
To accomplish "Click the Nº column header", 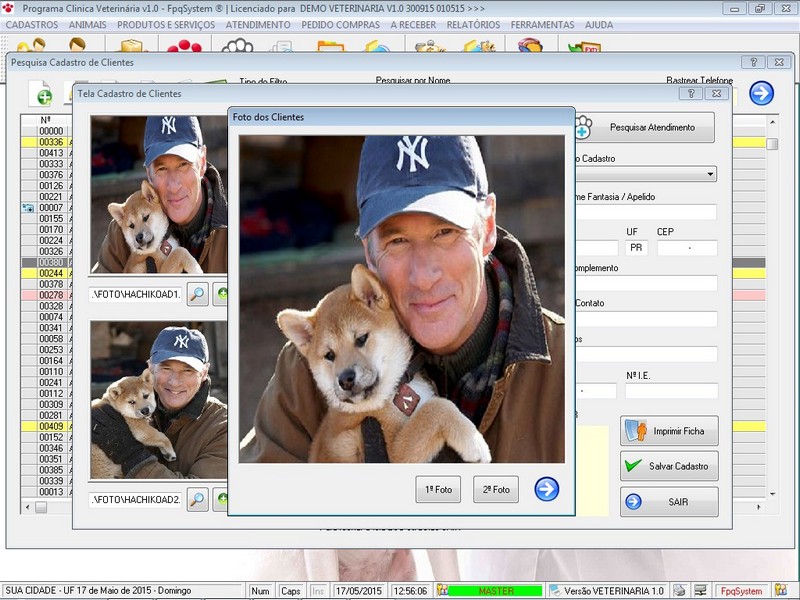I will pos(46,120).
